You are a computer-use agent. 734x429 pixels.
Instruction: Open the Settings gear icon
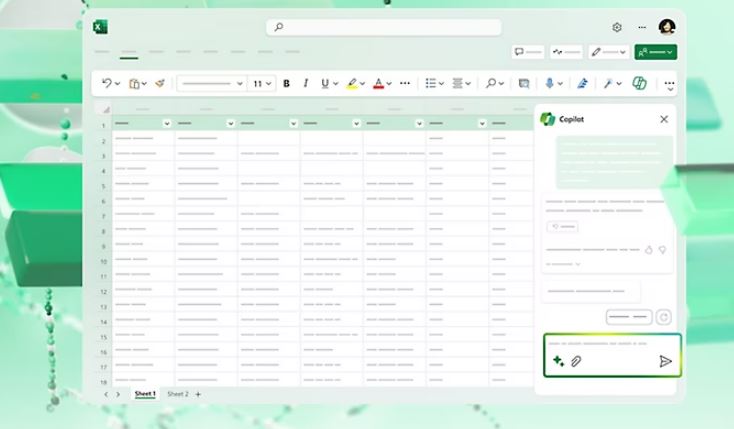[x=617, y=27]
